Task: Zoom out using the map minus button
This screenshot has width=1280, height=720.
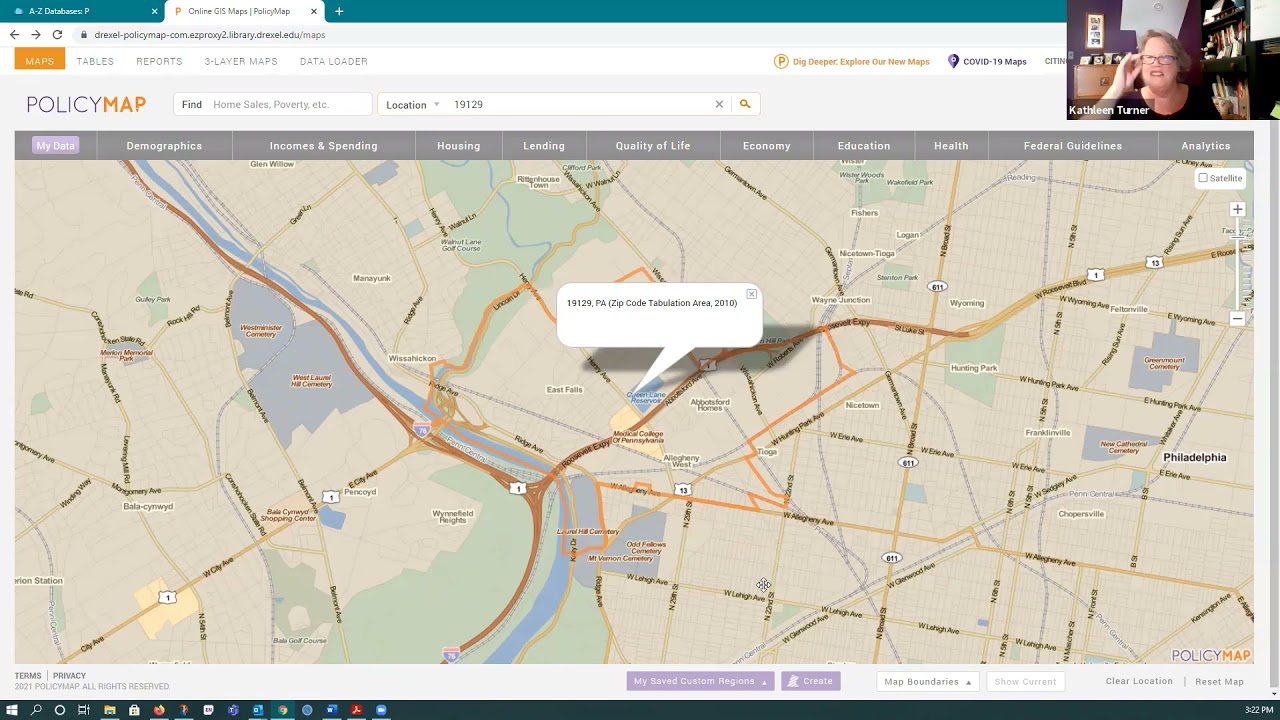Action: click(1237, 319)
